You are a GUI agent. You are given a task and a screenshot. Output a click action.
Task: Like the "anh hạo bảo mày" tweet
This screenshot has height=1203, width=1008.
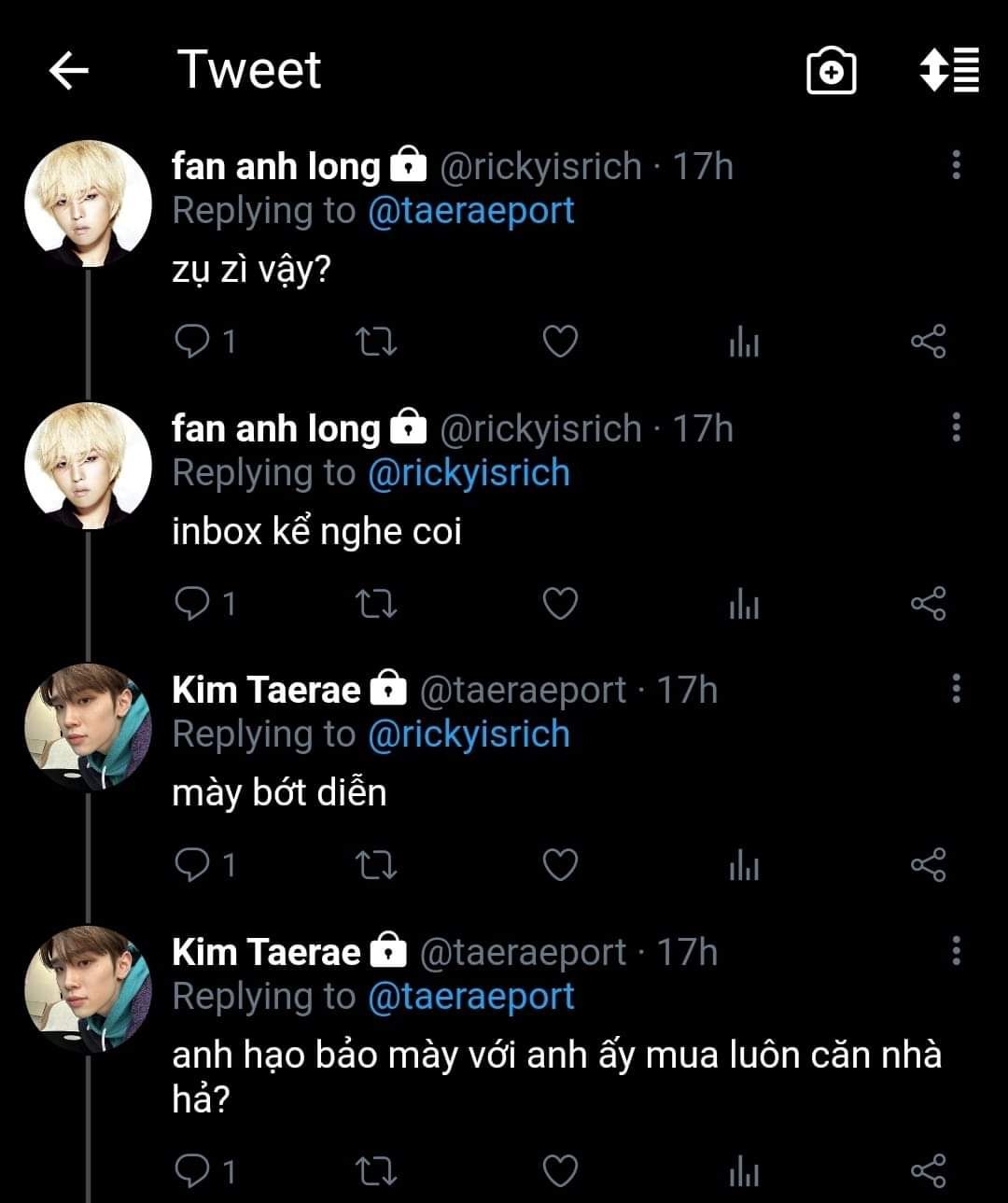[x=560, y=1170]
